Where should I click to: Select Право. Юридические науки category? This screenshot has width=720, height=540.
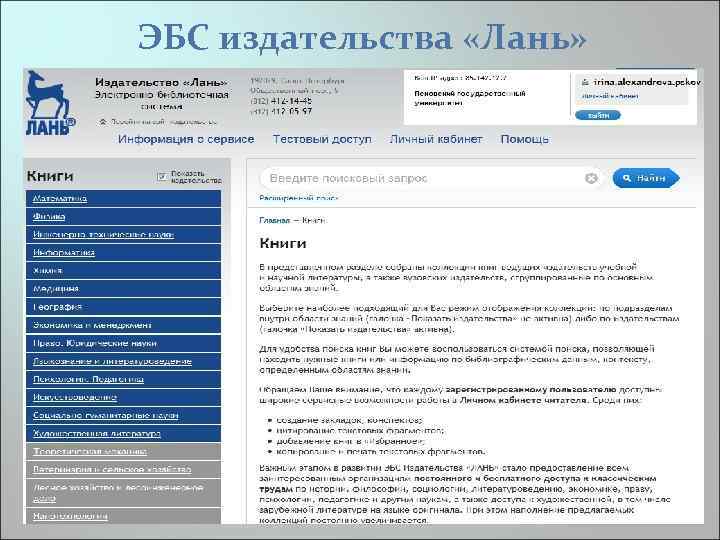coord(124,343)
